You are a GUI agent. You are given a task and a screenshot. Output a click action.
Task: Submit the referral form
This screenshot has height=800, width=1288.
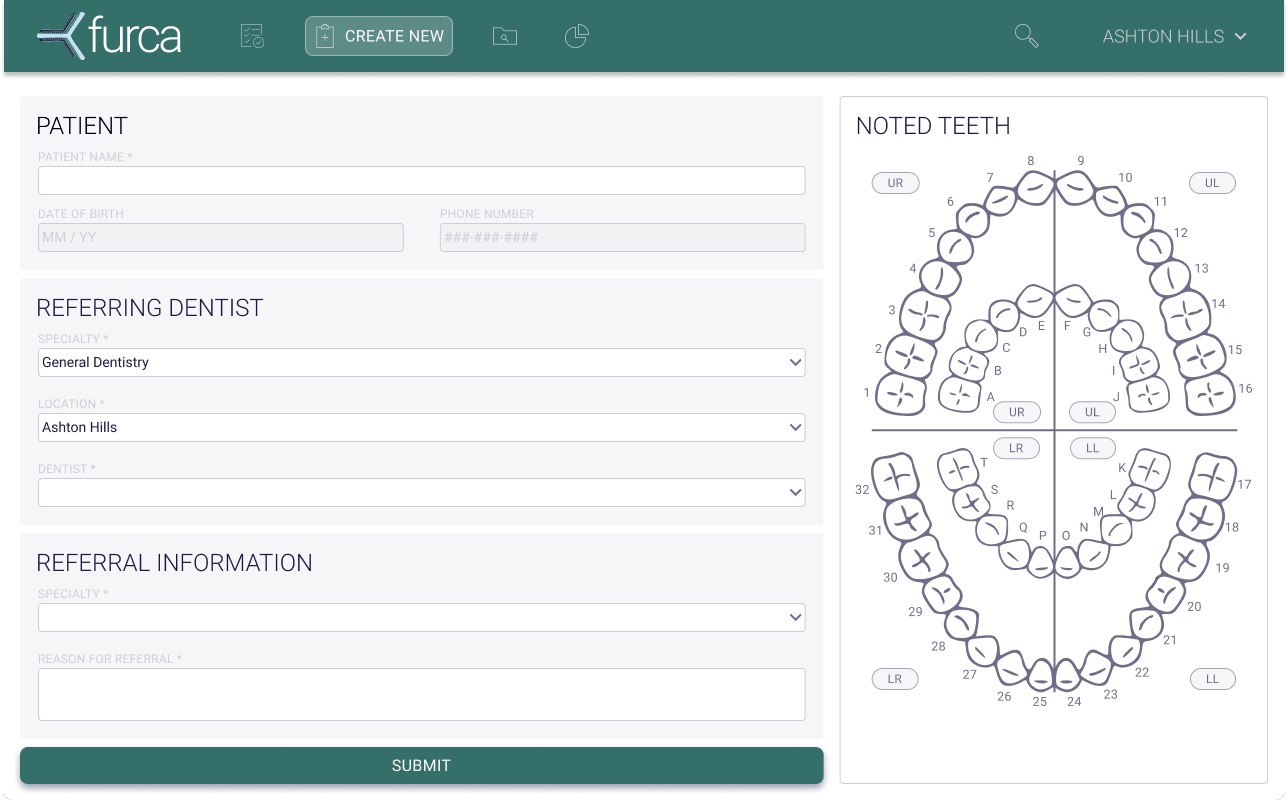(421, 765)
